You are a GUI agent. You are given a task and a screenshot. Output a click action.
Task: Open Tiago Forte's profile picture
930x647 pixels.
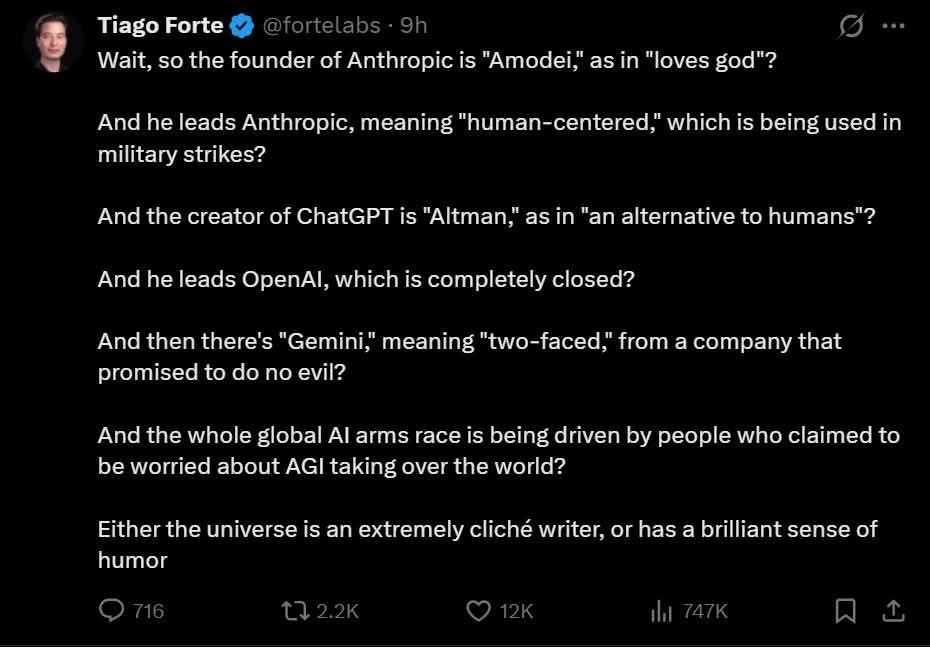pyautogui.click(x=53, y=42)
